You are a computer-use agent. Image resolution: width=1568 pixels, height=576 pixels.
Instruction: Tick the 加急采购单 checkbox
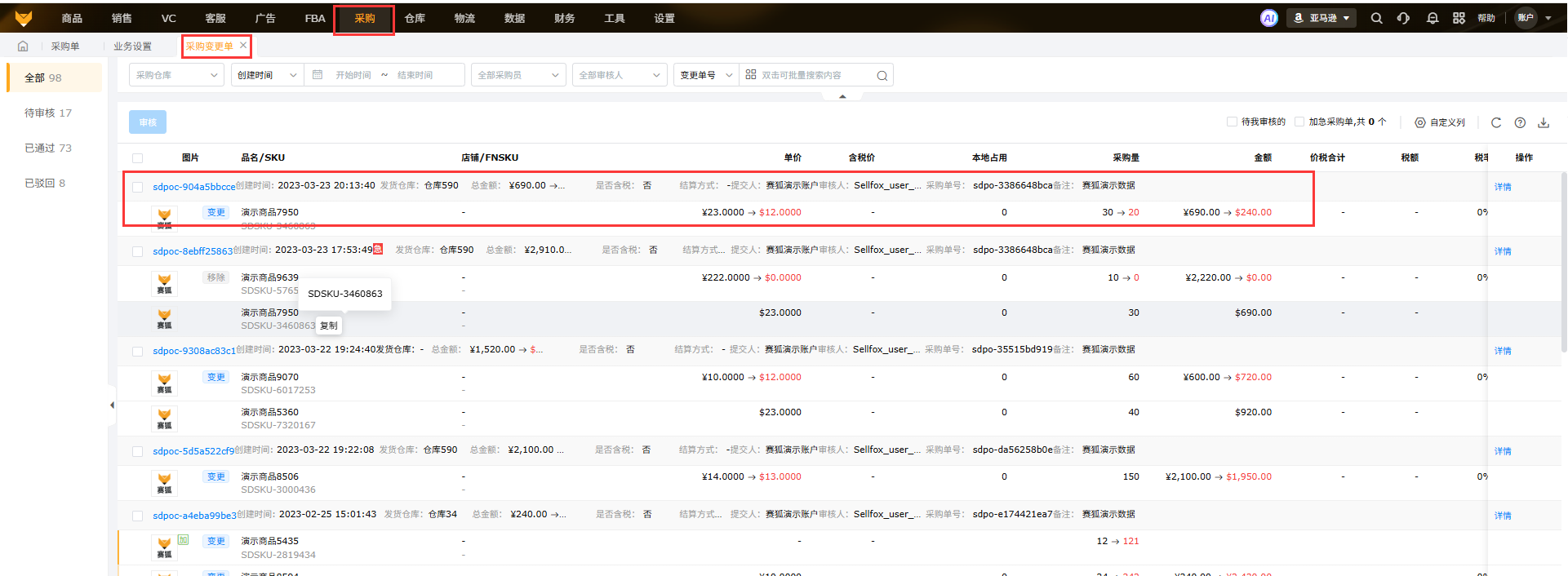coord(1299,122)
